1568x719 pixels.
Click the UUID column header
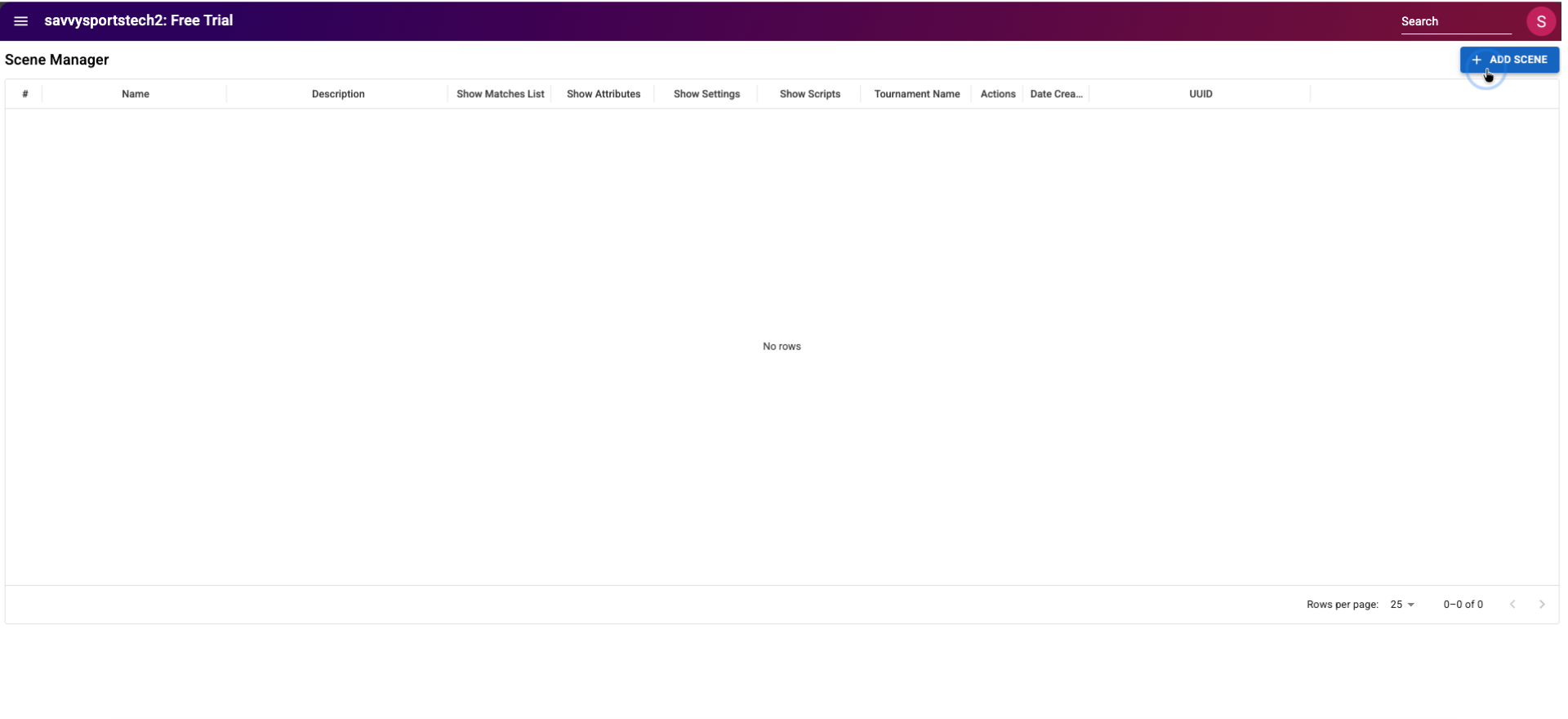[x=1200, y=94]
